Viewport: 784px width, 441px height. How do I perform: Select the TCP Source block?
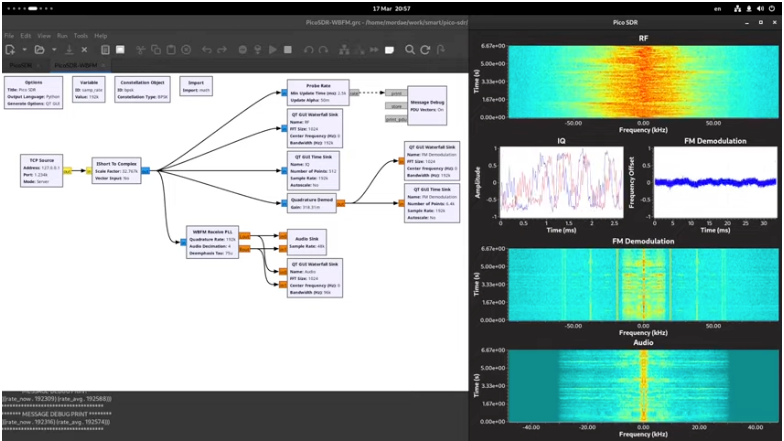[42, 170]
